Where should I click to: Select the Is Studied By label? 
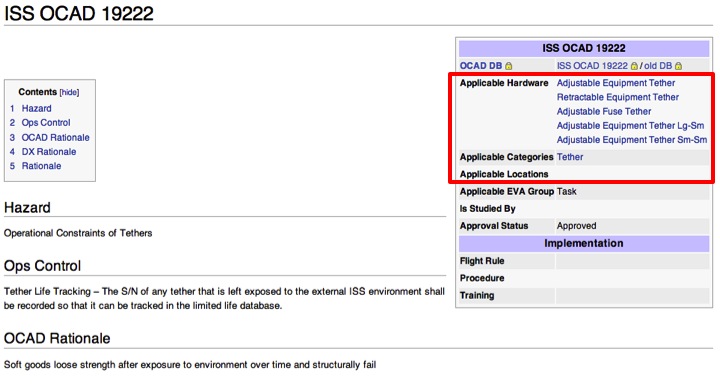[x=488, y=209]
